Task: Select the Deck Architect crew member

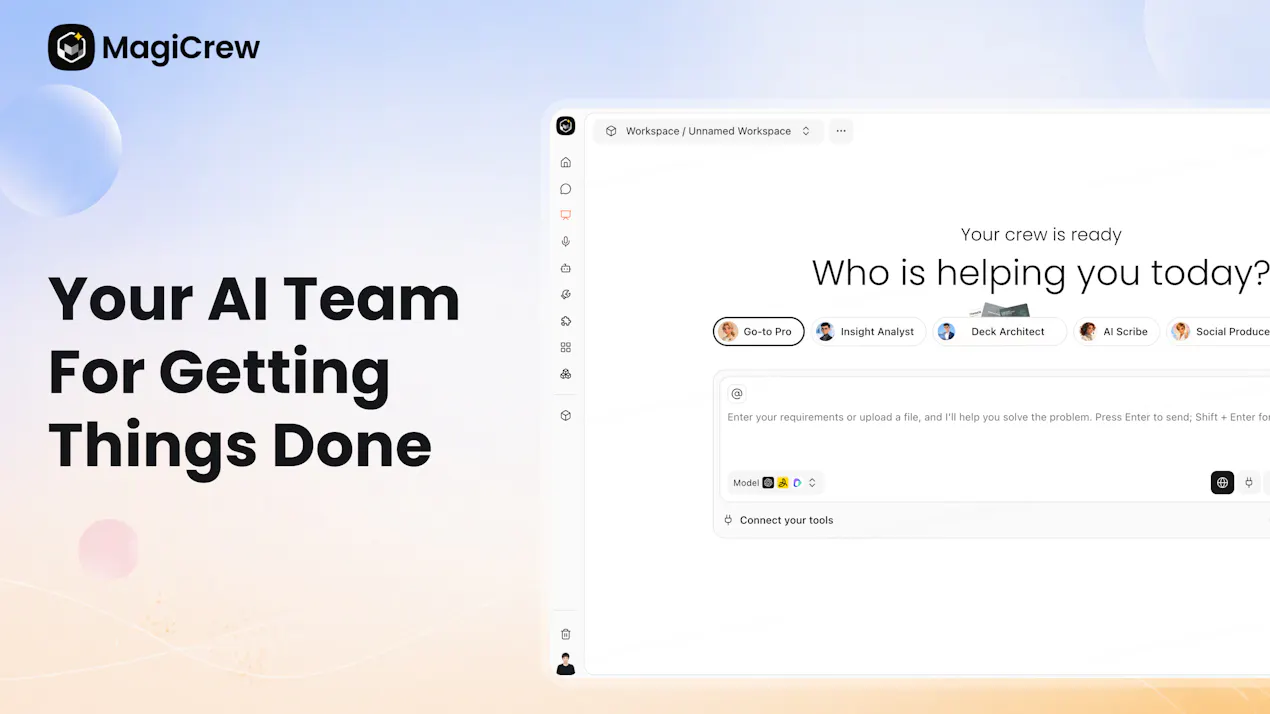Action: (x=999, y=332)
